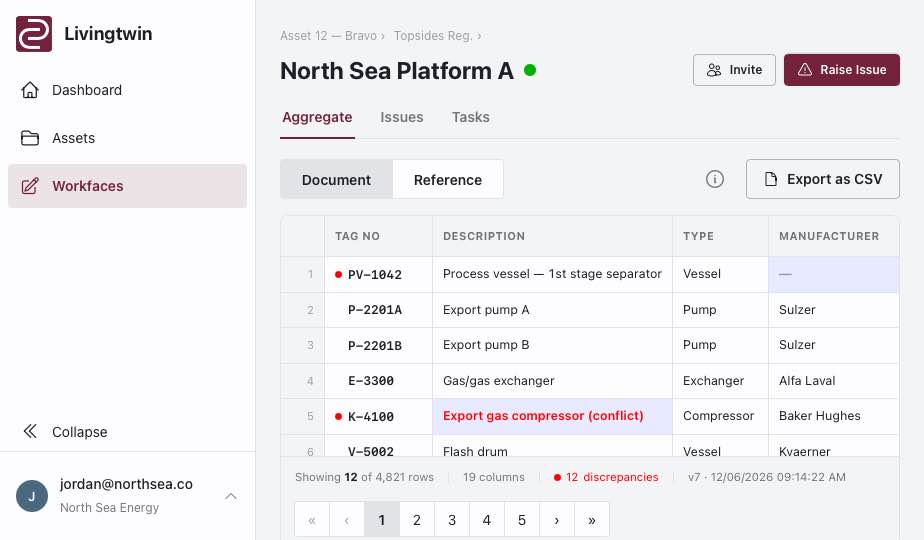Click the Invite button

(734, 70)
